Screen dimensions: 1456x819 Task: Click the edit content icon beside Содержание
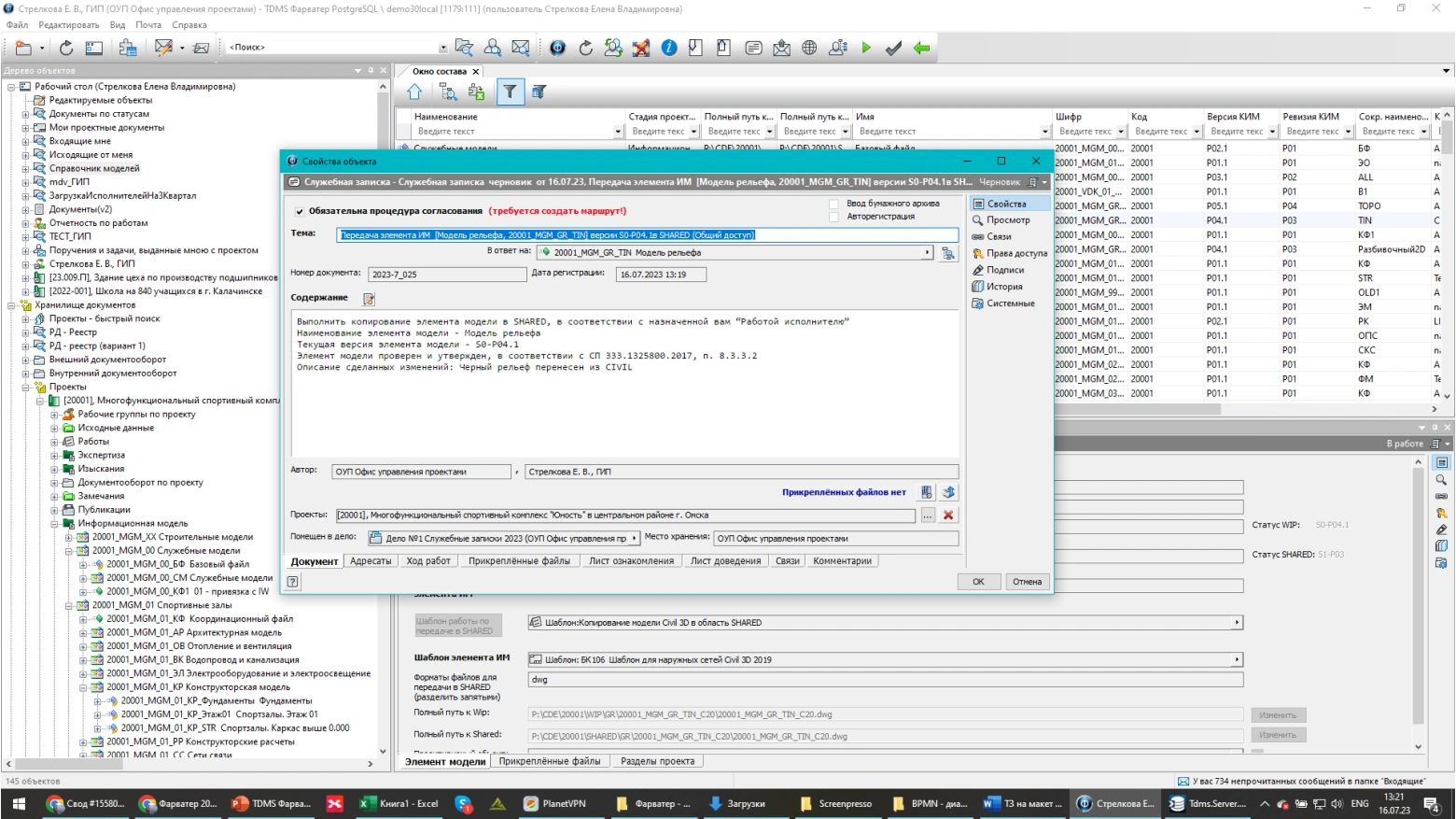pos(369,299)
